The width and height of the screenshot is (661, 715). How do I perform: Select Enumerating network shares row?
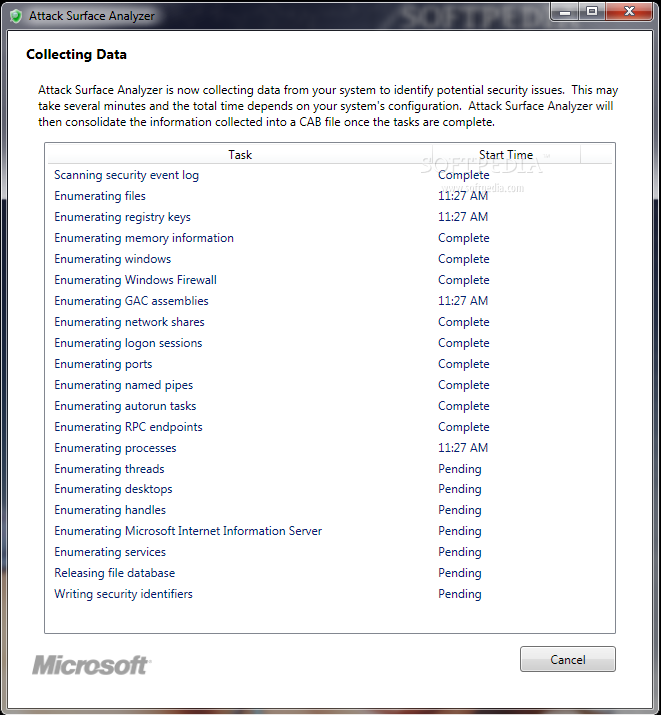click(x=330, y=322)
